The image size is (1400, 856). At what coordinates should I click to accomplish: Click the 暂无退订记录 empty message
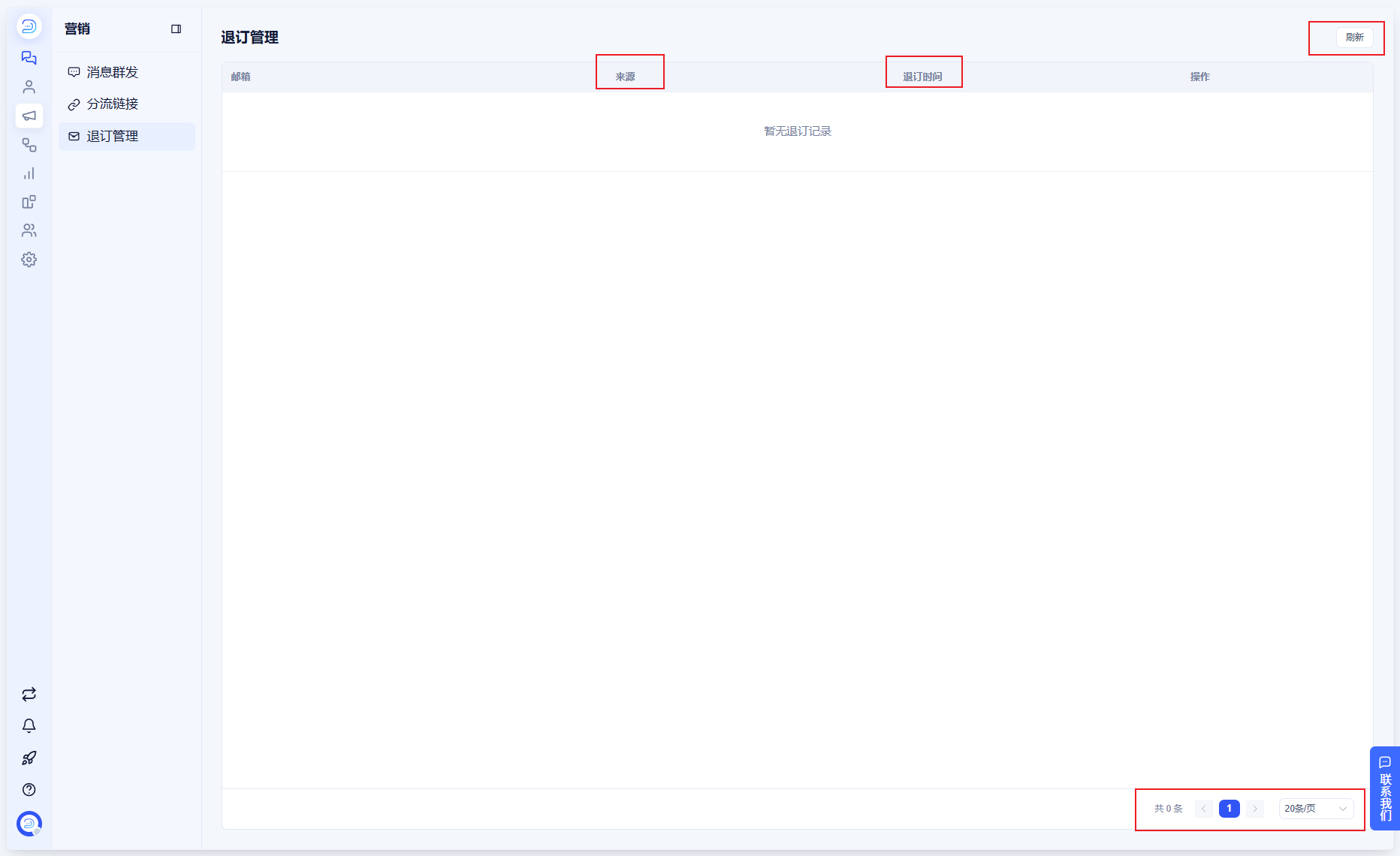click(x=798, y=131)
